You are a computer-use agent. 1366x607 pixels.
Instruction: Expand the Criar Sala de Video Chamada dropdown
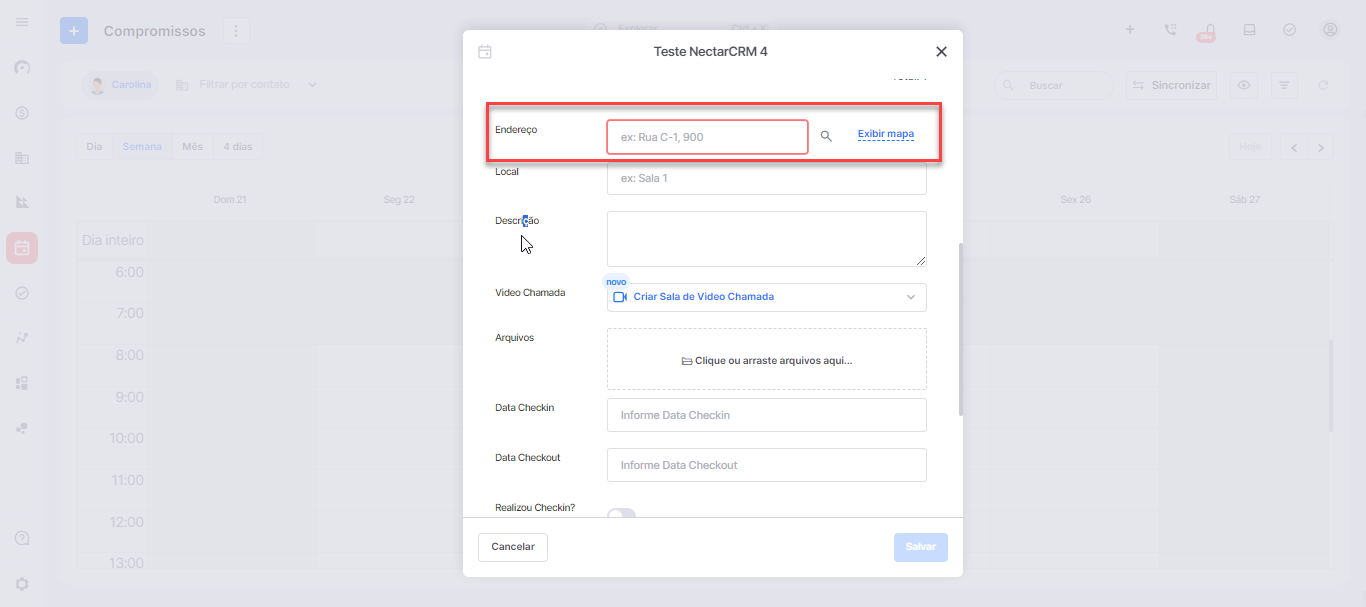[910, 297]
